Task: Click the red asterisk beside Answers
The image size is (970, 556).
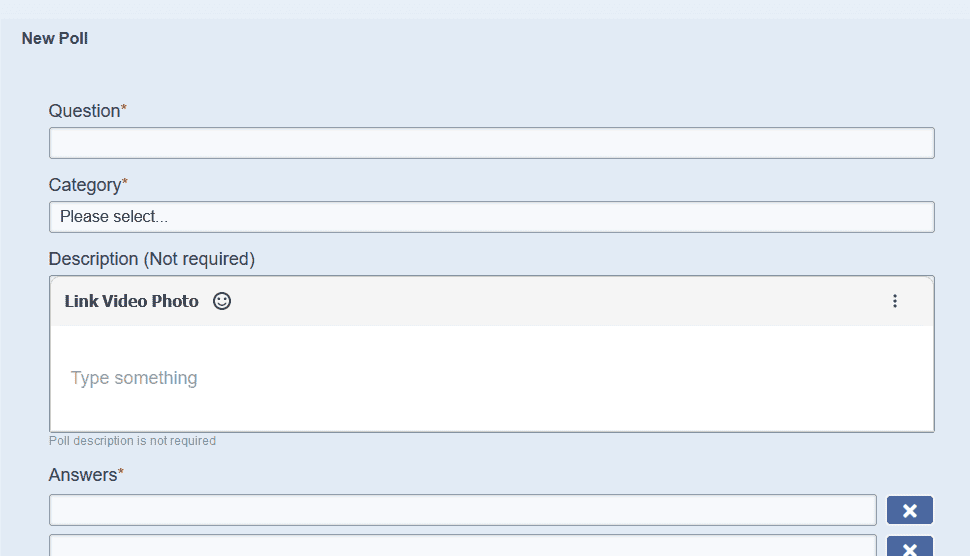Action: (121, 472)
